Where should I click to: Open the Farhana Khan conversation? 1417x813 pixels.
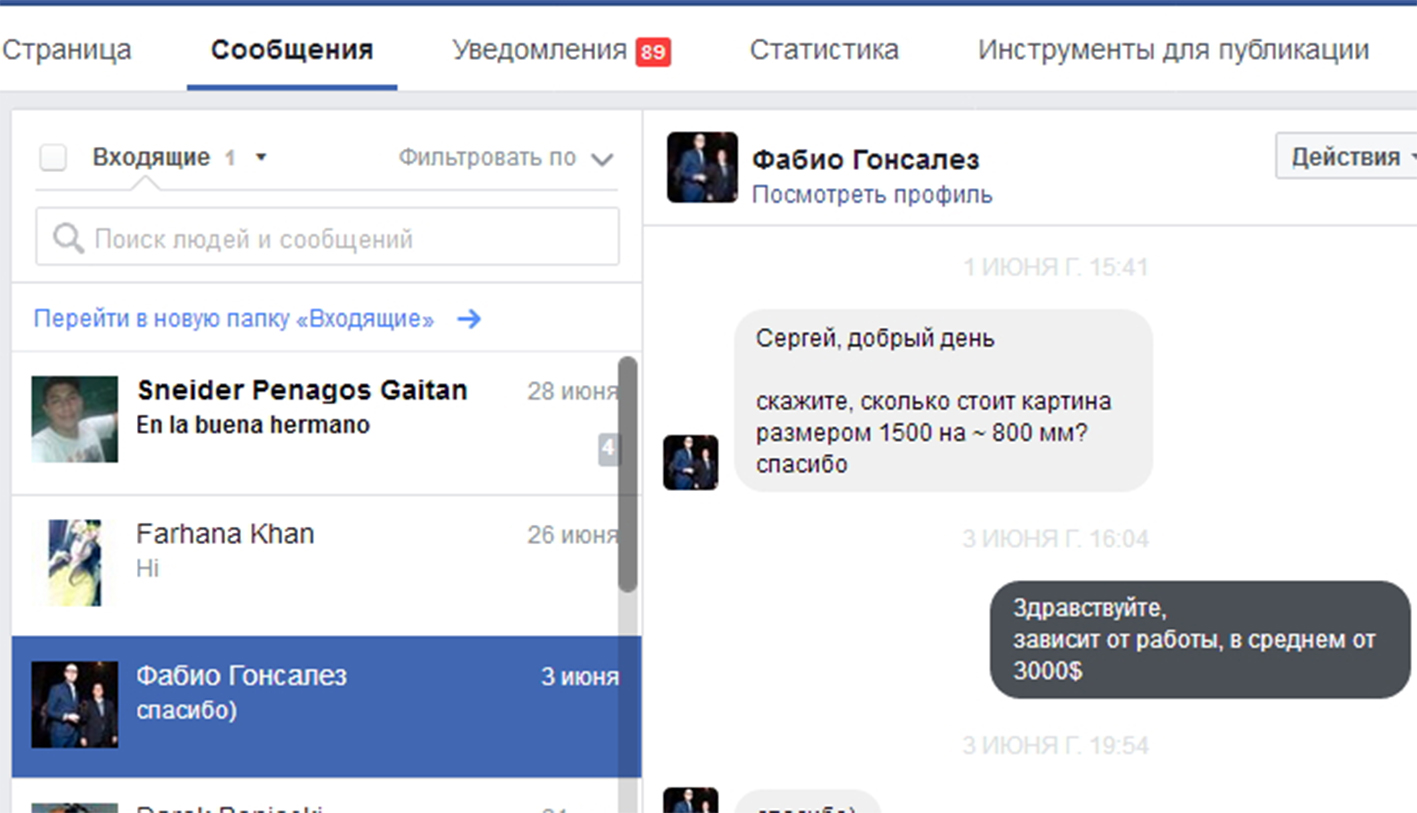click(x=316, y=565)
